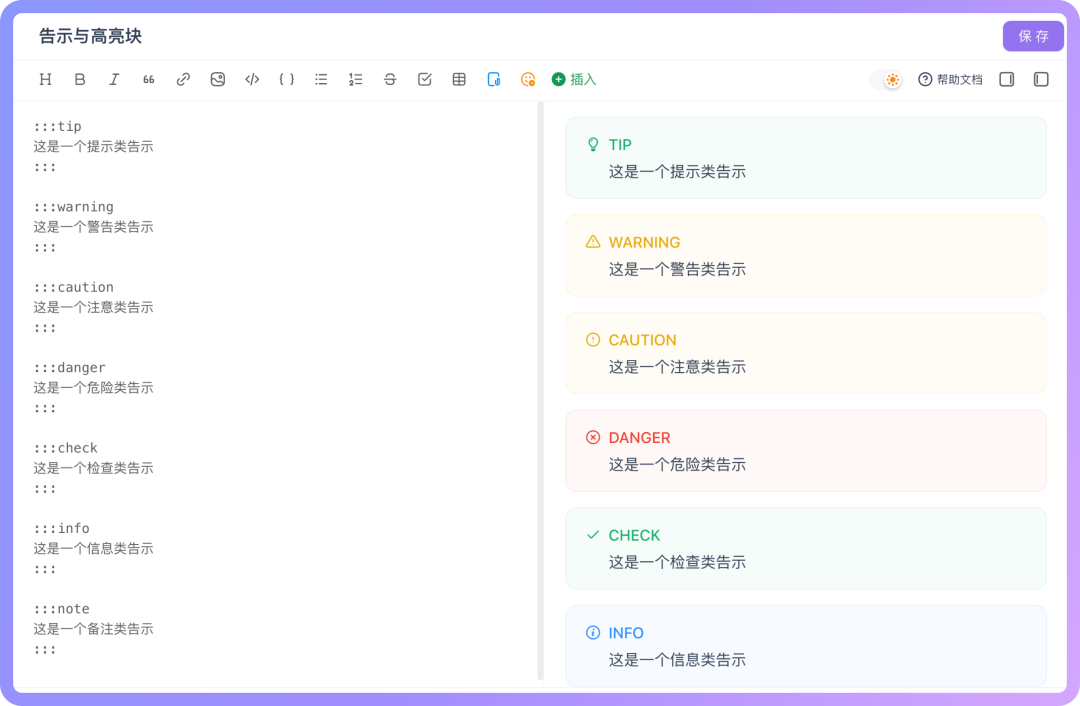1080x706 pixels.
Task: Click the :::note line in the editor
Action: click(x=61, y=609)
